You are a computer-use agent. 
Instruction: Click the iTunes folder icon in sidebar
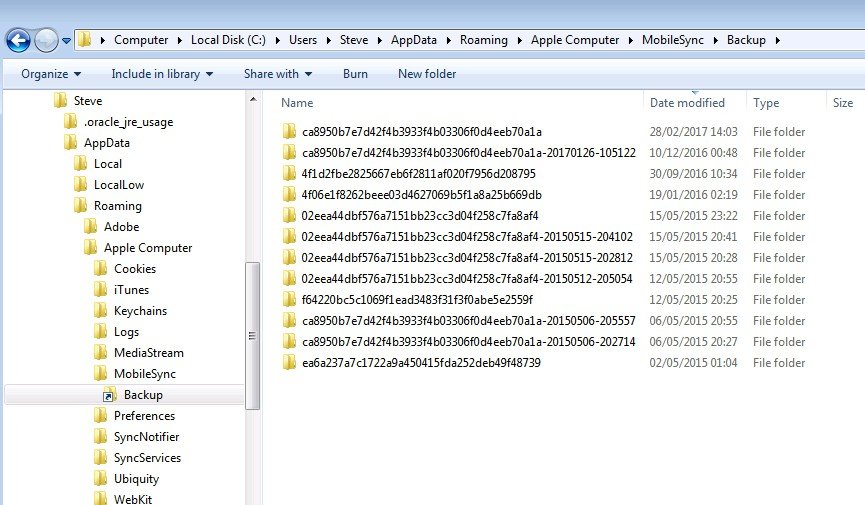[x=100, y=290]
